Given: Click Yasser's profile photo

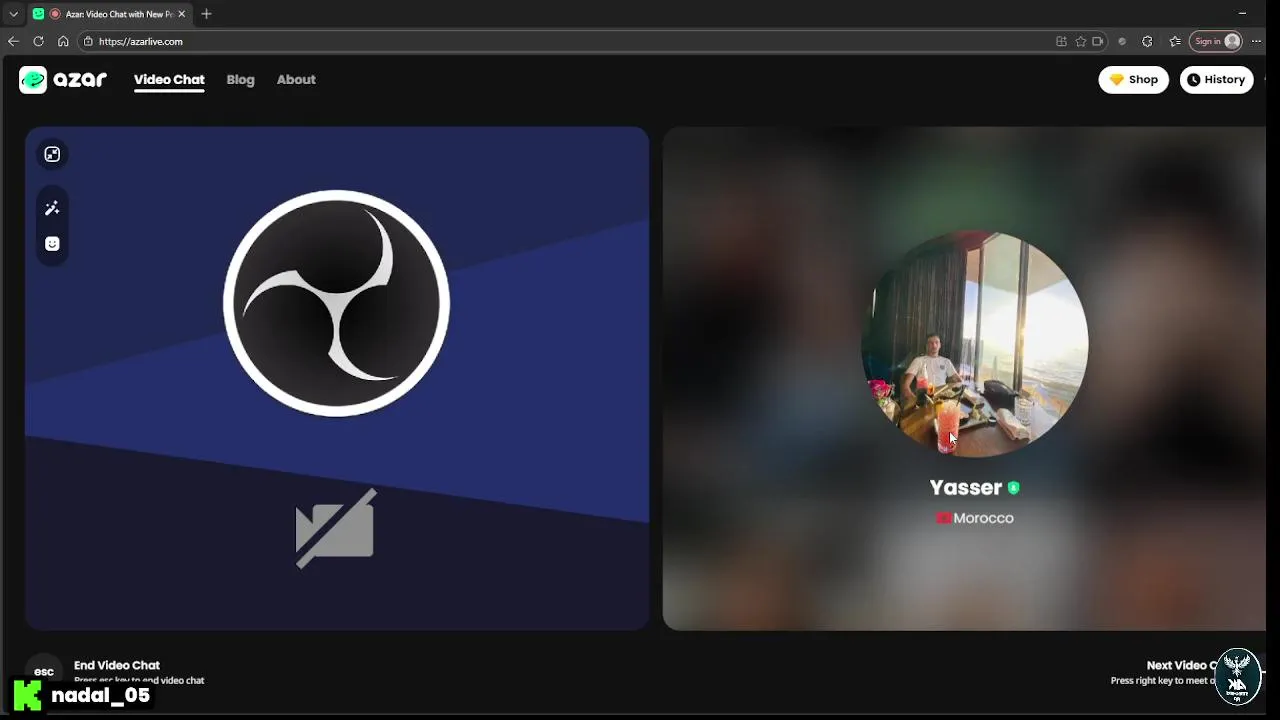Looking at the screenshot, I should [x=975, y=343].
